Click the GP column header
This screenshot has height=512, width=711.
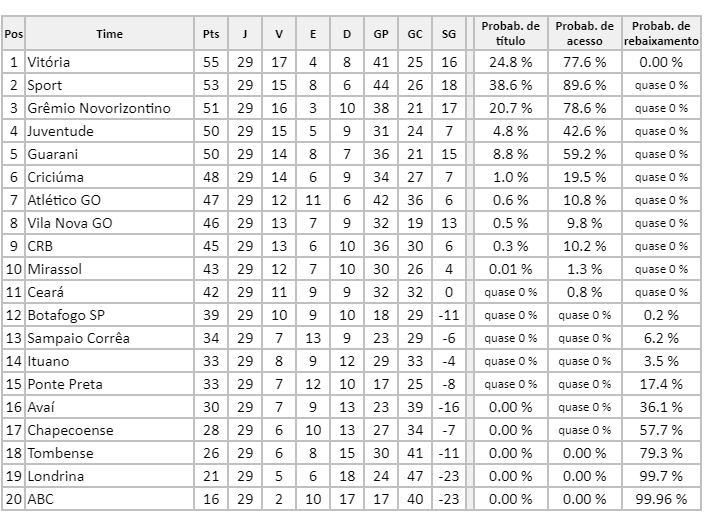[x=381, y=34]
